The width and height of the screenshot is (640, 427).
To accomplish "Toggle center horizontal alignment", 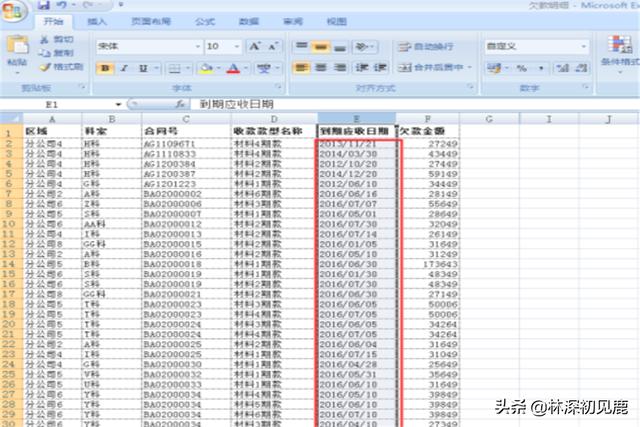I will click(x=320, y=67).
